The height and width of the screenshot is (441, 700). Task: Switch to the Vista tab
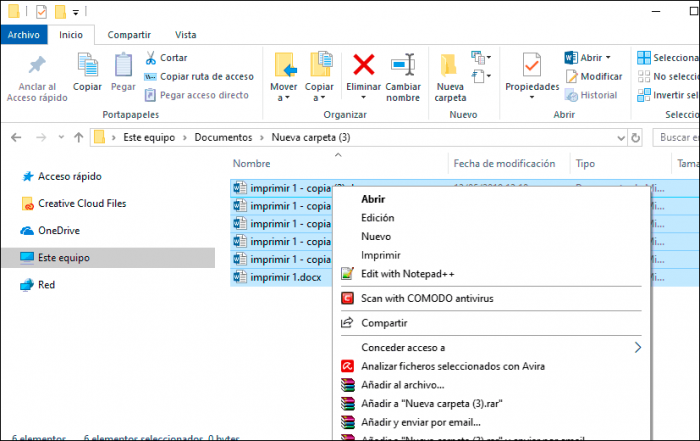186,35
